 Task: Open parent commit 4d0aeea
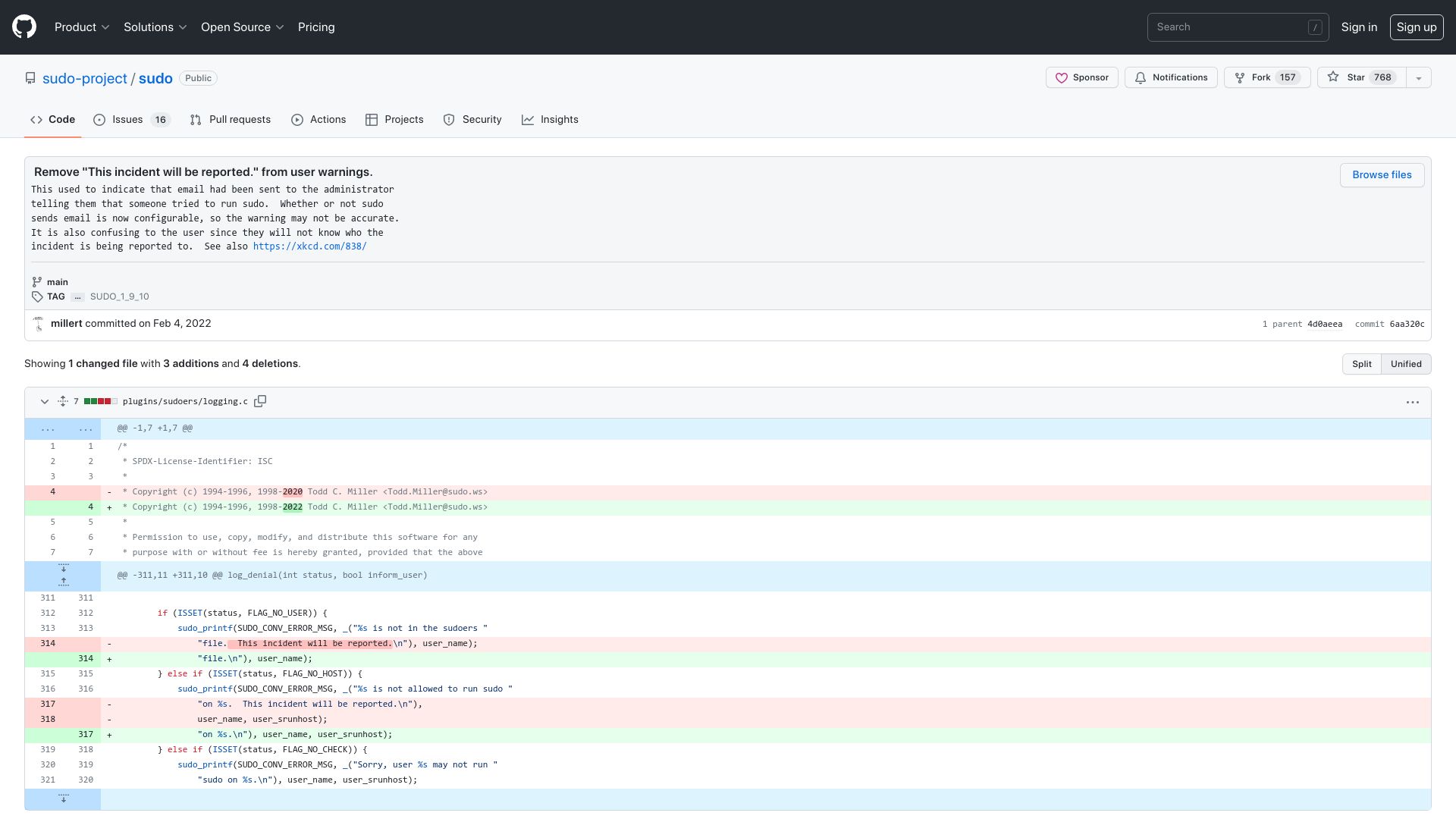tap(1324, 324)
